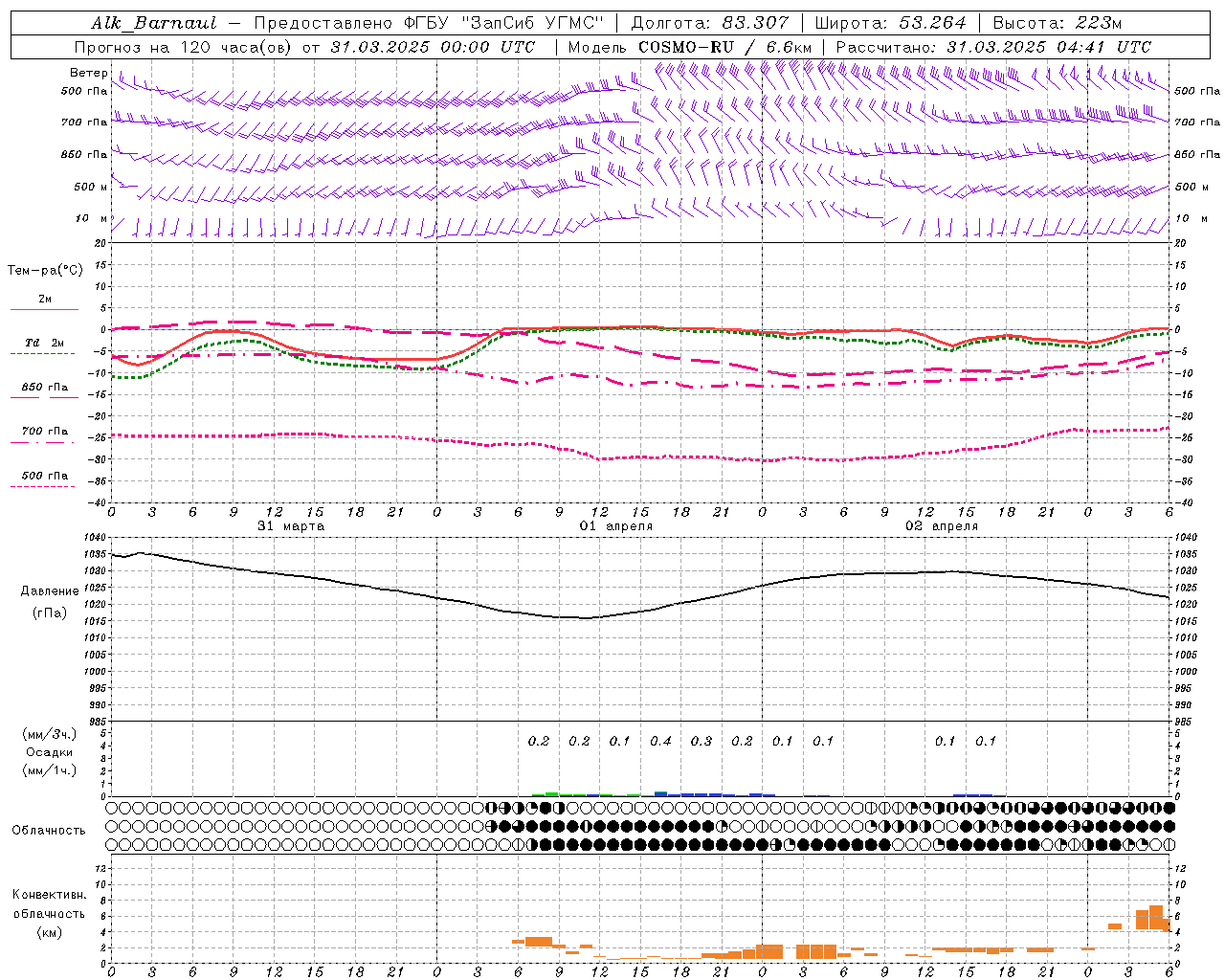Click the 'Тем-ра(°C)' temperature axis title

(x=45, y=271)
